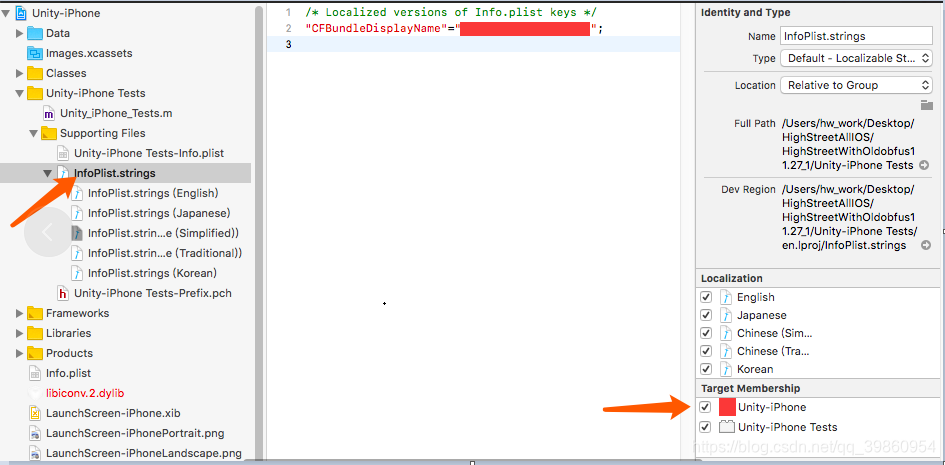This screenshot has width=945, height=465.
Task: Click the Name field showing InfoPlist.strings
Action: pos(856,36)
